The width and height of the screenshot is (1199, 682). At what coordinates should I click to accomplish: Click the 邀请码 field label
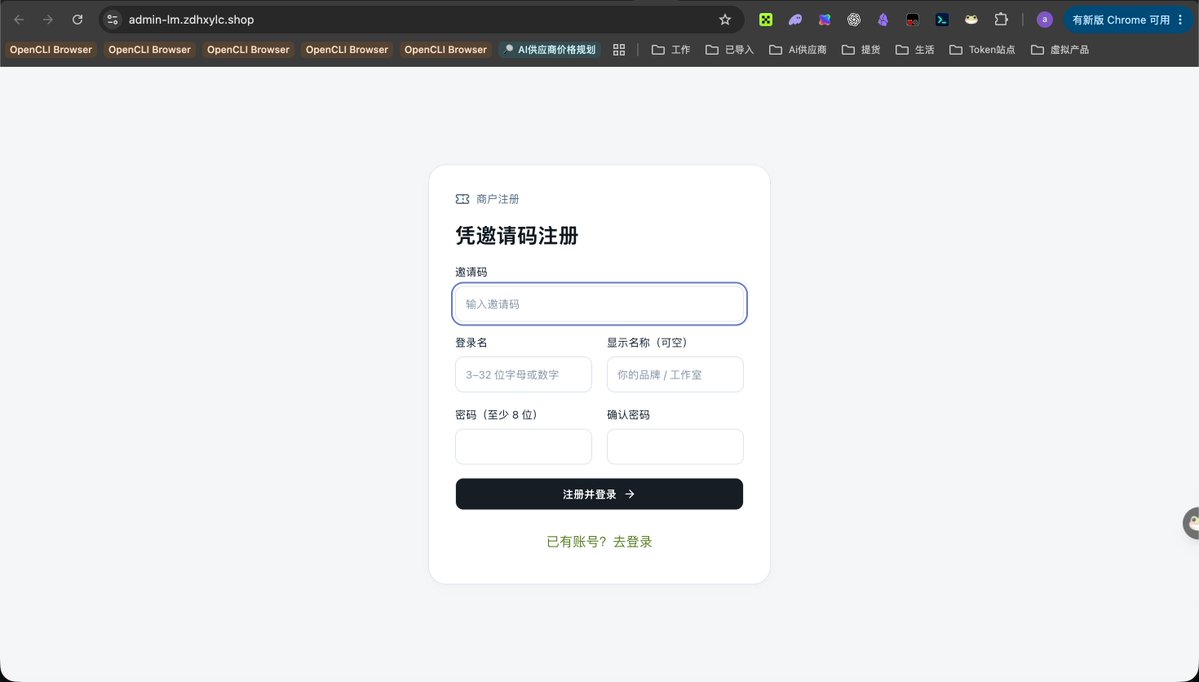click(471, 271)
